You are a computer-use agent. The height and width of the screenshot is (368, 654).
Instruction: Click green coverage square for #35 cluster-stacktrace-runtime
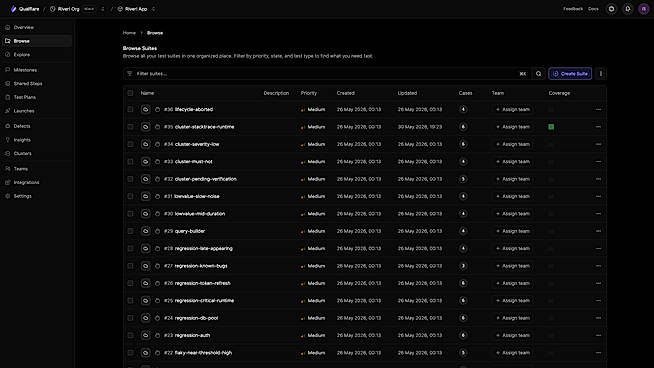pos(551,127)
